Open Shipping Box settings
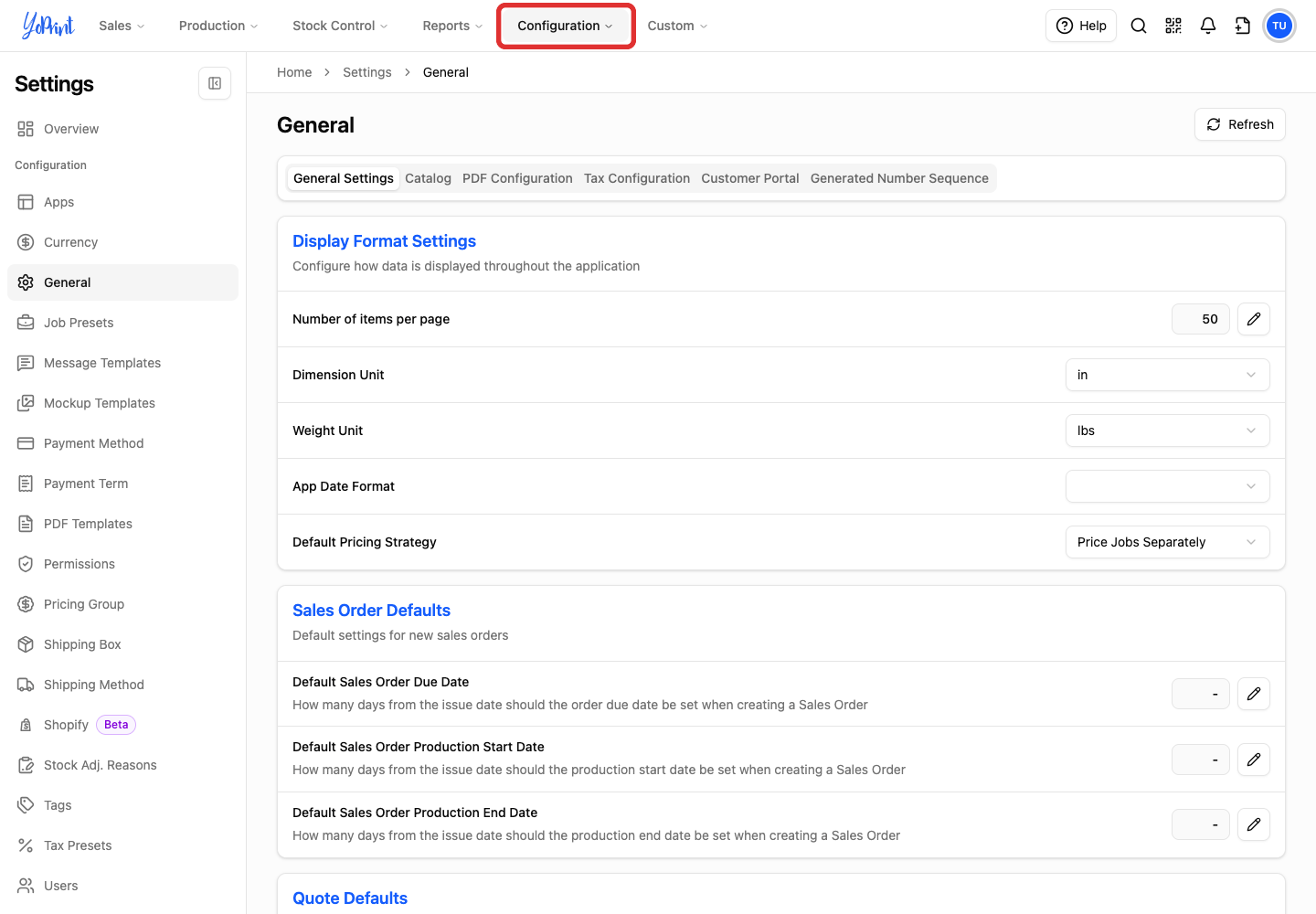Viewport: 1316px width, 914px height. point(122,644)
